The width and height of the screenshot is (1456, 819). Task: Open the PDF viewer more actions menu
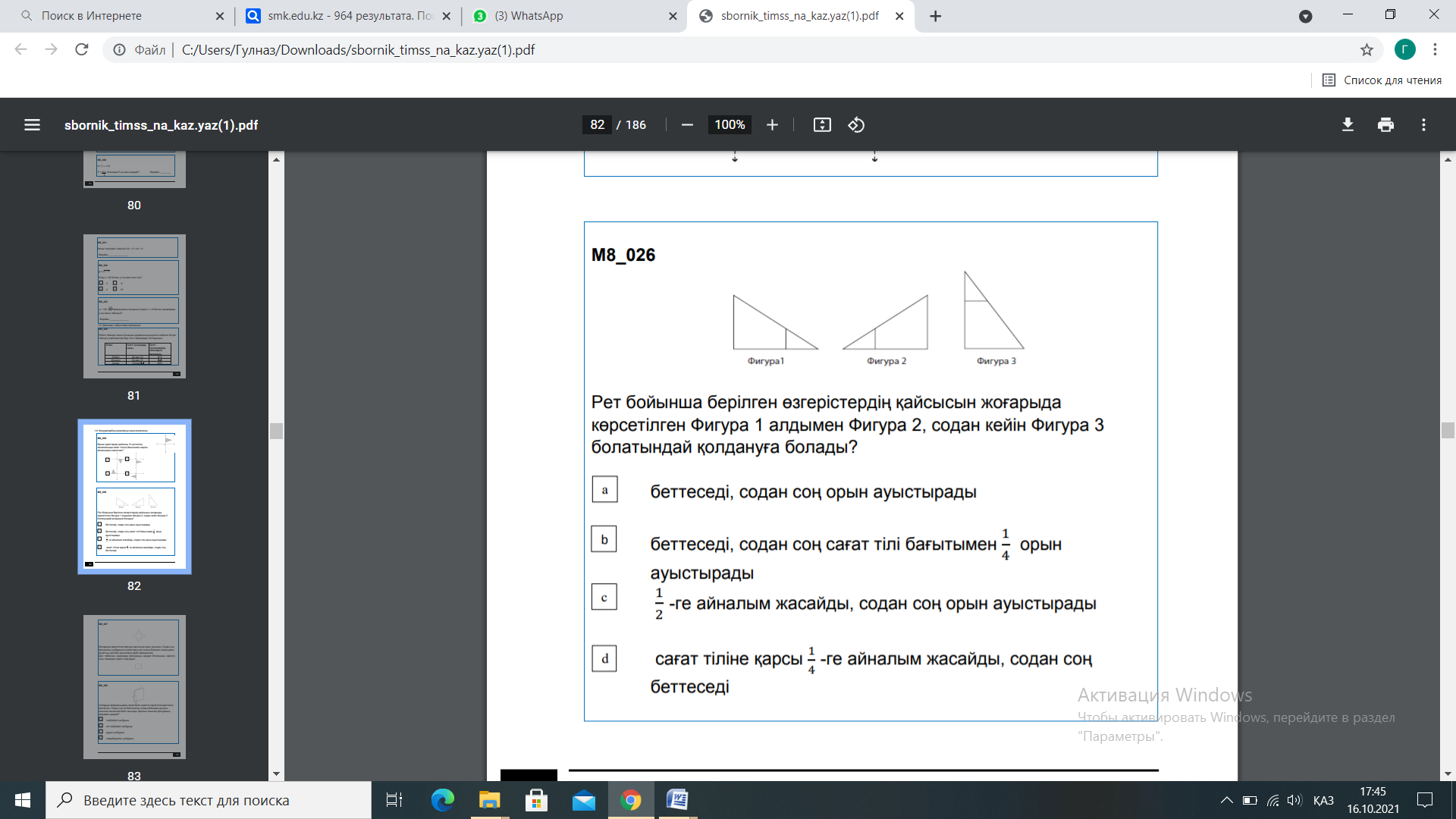[1423, 125]
